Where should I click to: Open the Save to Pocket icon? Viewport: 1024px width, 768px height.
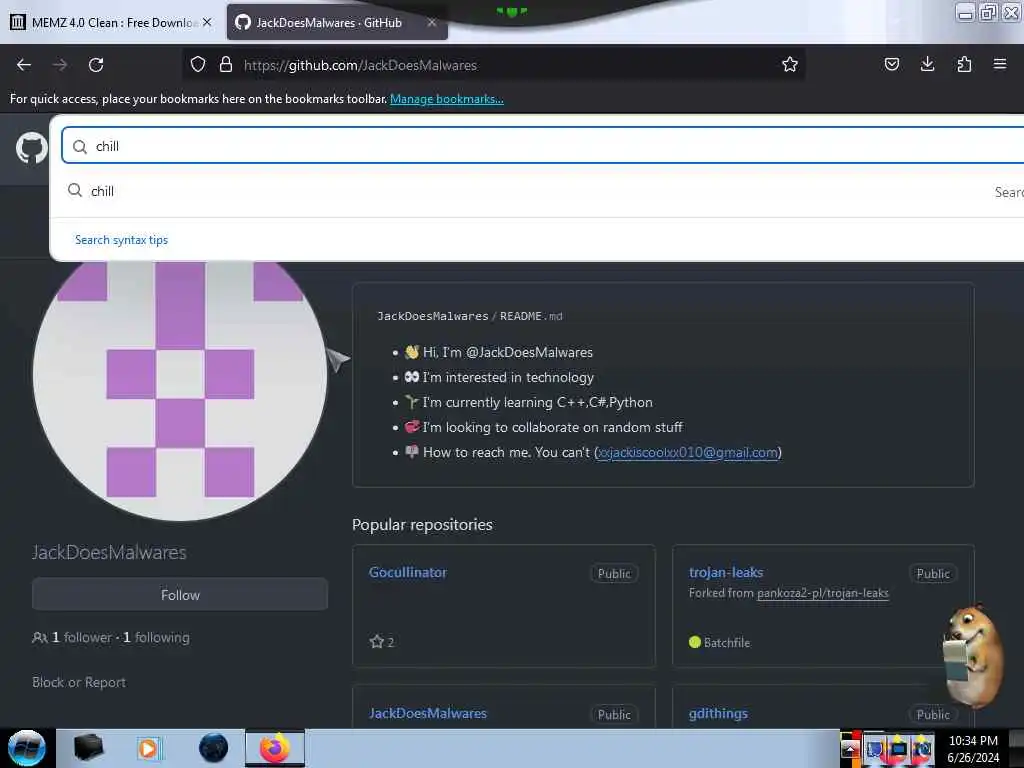point(891,64)
